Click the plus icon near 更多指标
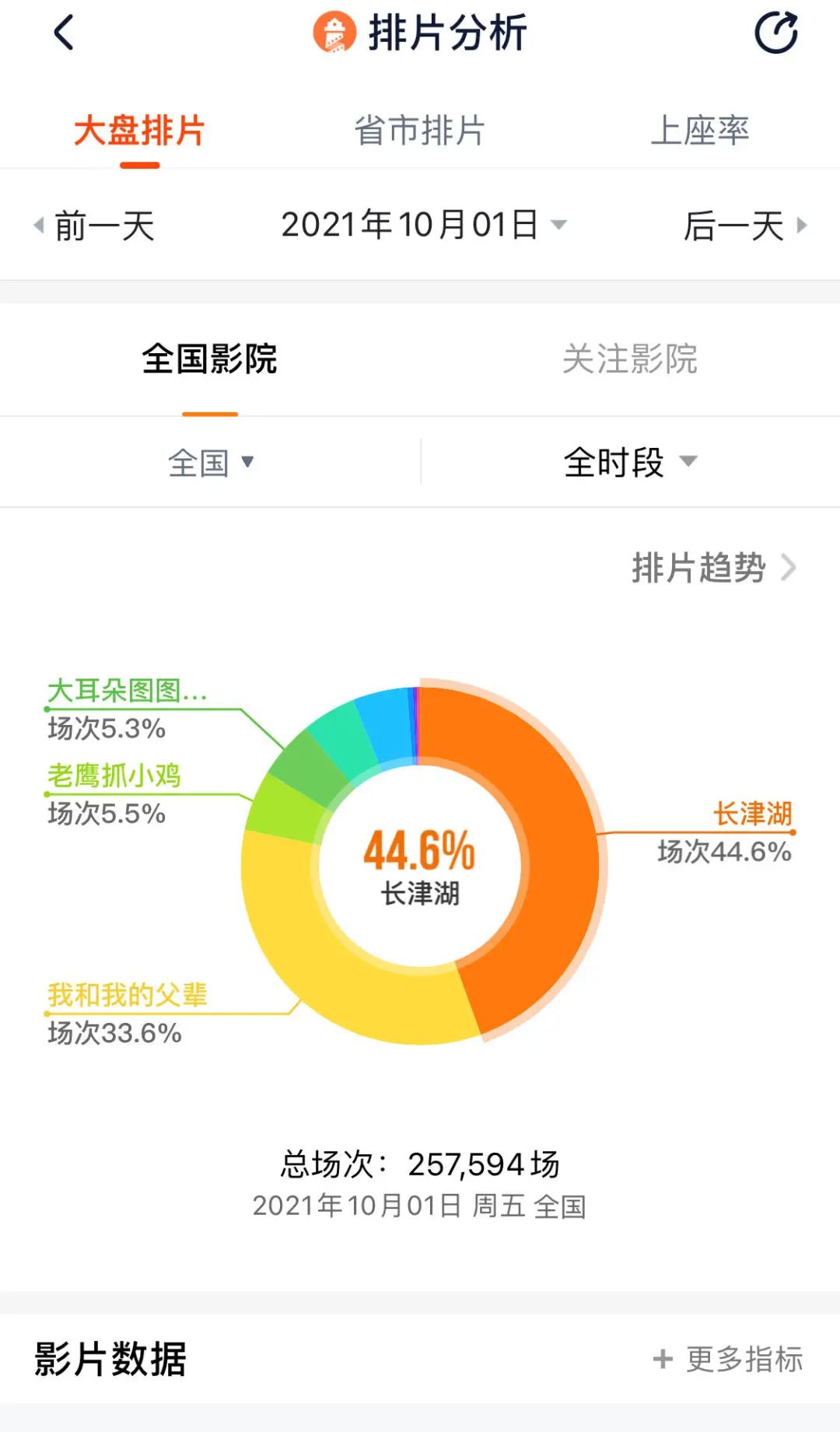The height and width of the screenshot is (1432, 840). click(x=663, y=1359)
